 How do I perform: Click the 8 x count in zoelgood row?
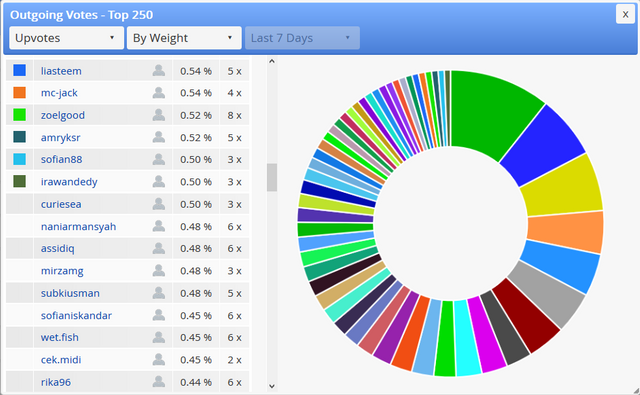click(x=234, y=115)
